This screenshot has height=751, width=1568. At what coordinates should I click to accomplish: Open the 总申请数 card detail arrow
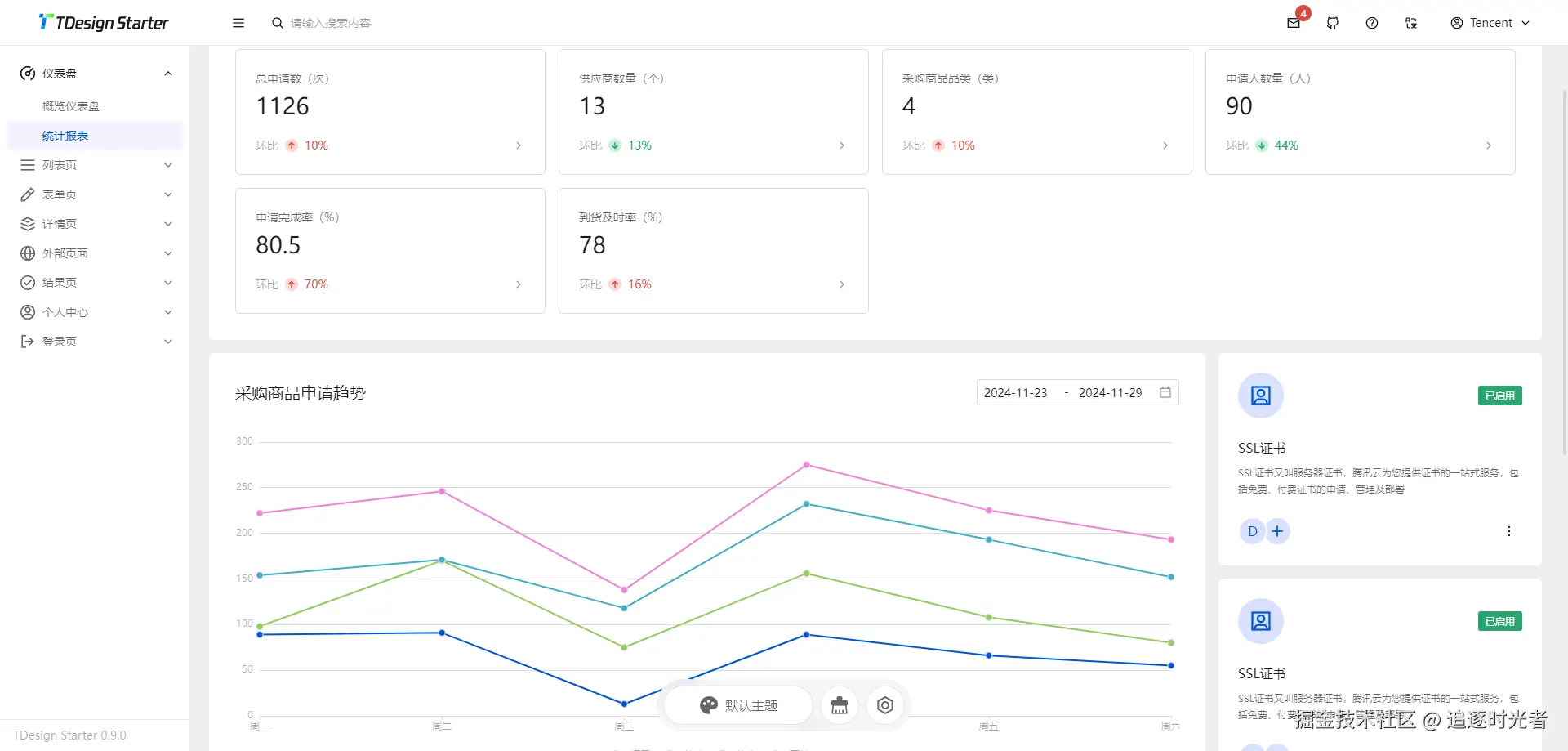519,145
